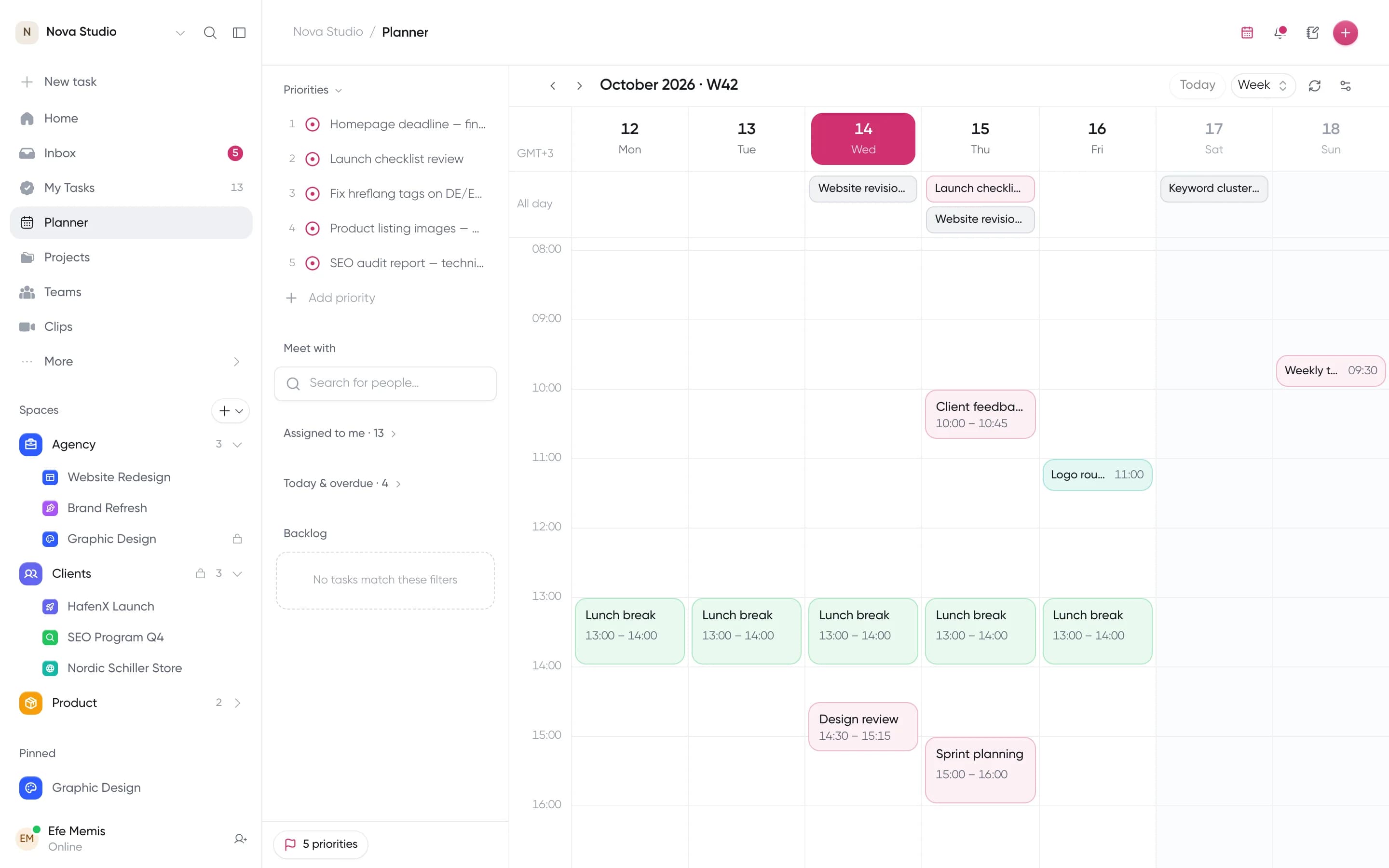This screenshot has width=1389, height=868.
Task: Open the Design review event
Action: (863, 727)
